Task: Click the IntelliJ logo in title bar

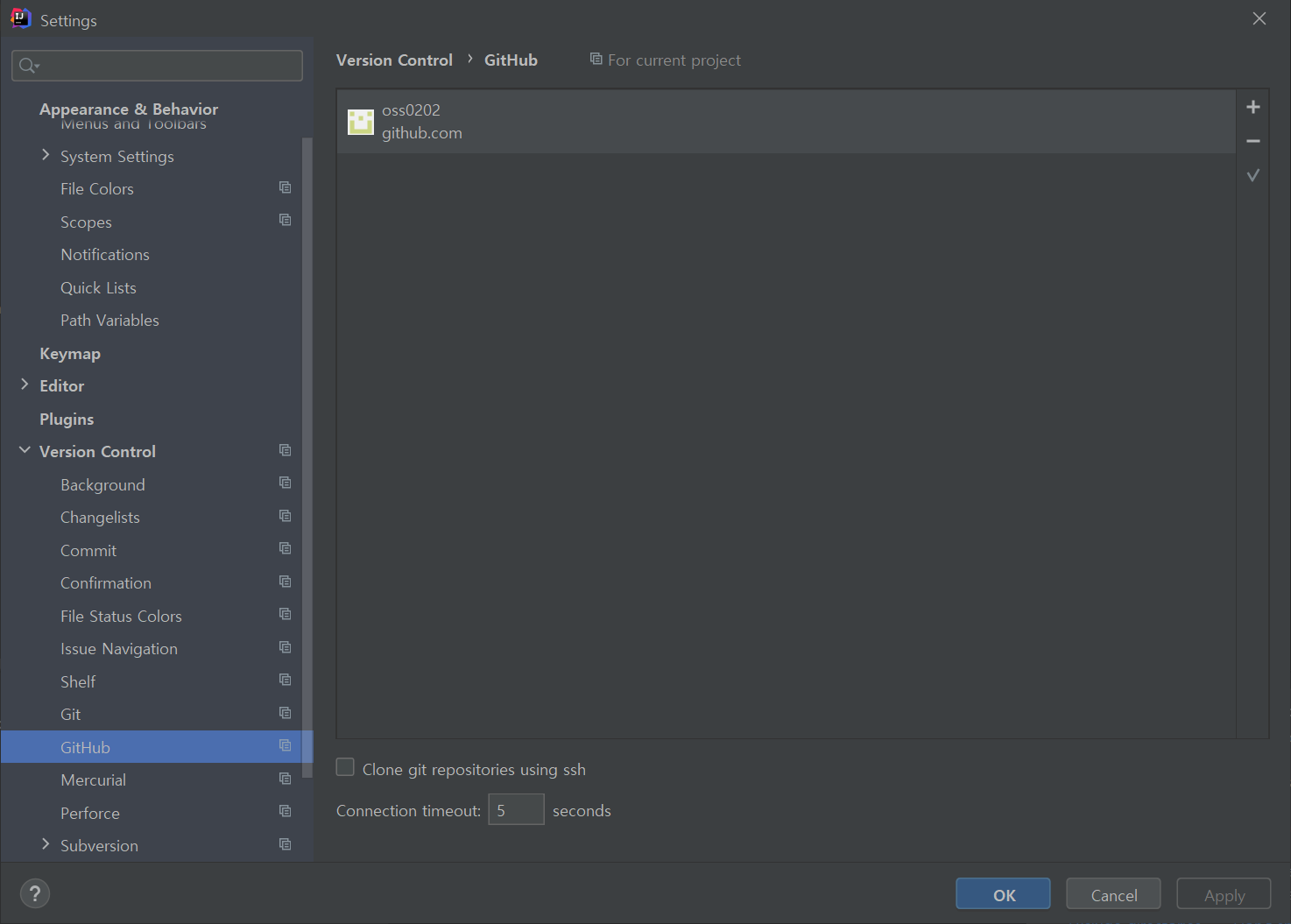Action: [x=20, y=18]
